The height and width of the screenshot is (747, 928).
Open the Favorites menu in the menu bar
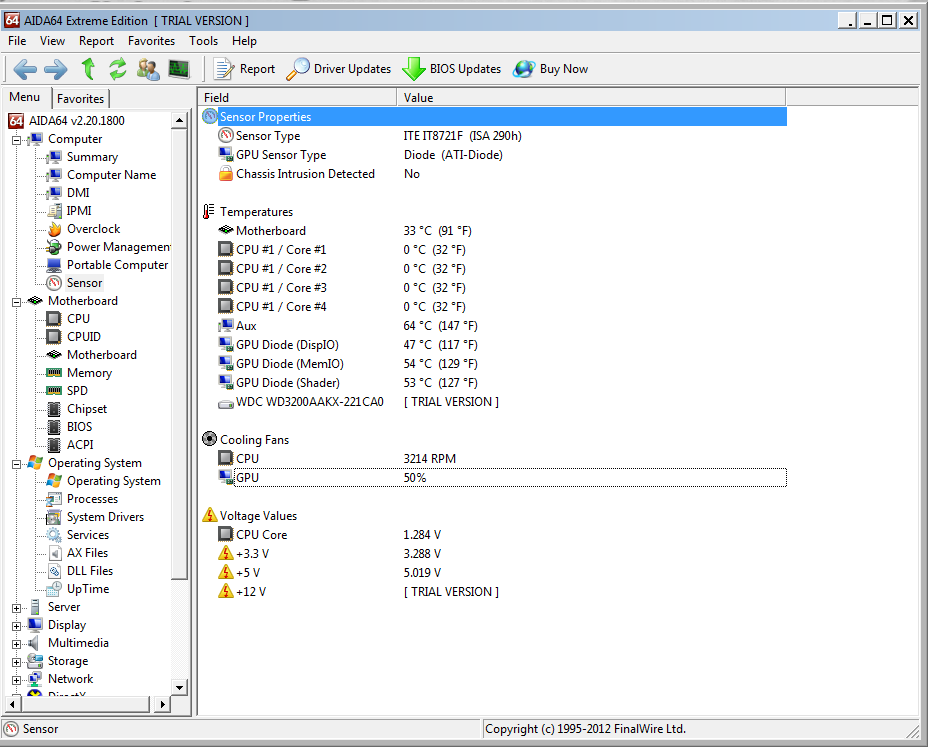click(152, 41)
